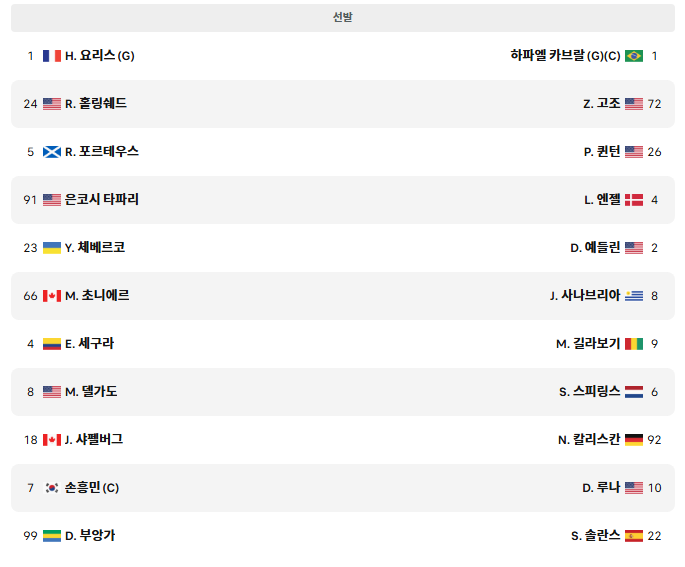
Task: Click the Brazil flag beside 하파엘 카브랄
Action: pos(633,56)
